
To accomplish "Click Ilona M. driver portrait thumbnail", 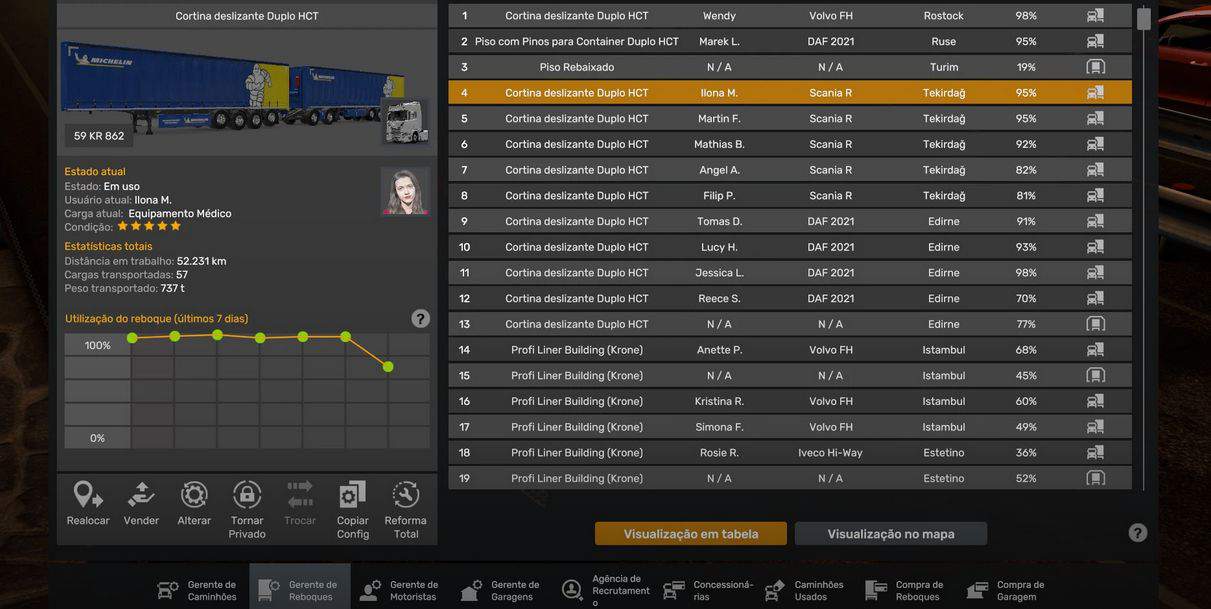I will (x=405, y=191).
